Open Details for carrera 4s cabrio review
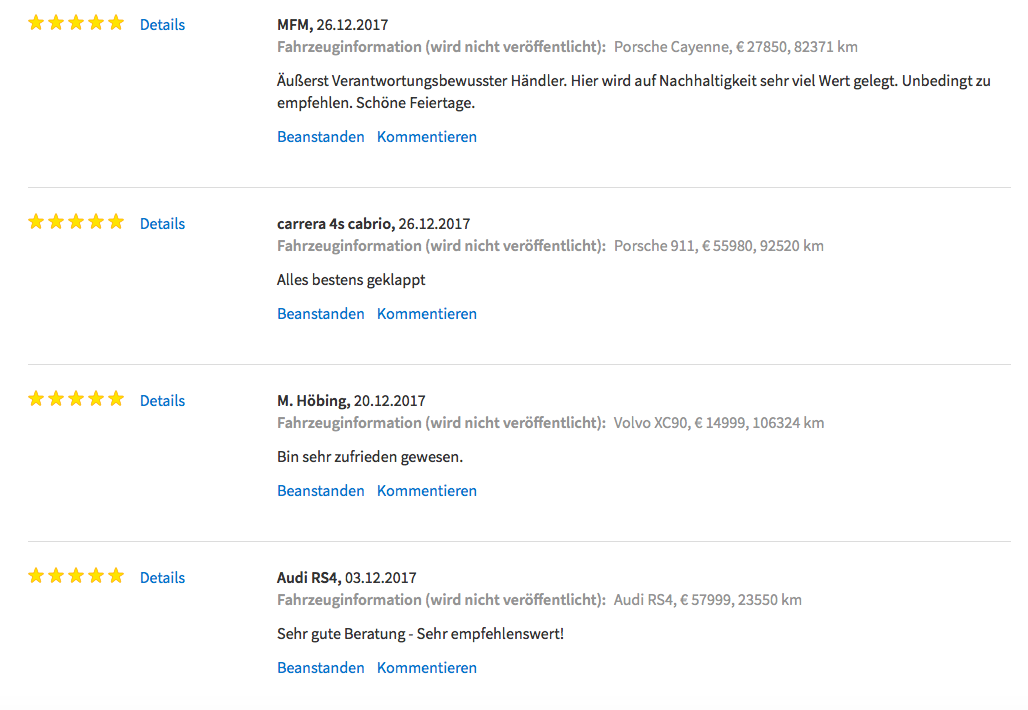Image resolution: width=1028 pixels, height=710 pixels. [x=162, y=224]
